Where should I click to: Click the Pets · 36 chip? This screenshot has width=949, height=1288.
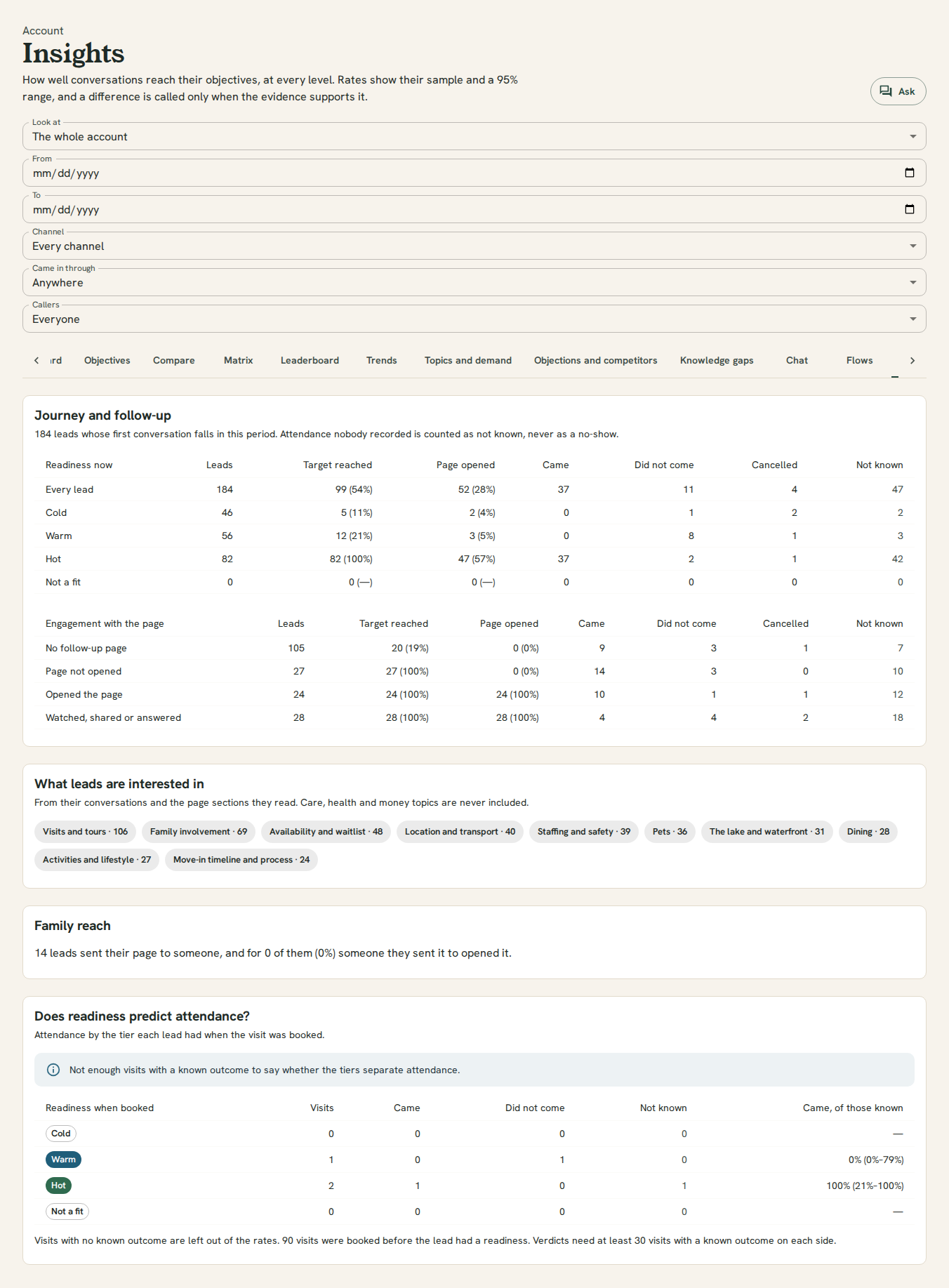tap(670, 832)
